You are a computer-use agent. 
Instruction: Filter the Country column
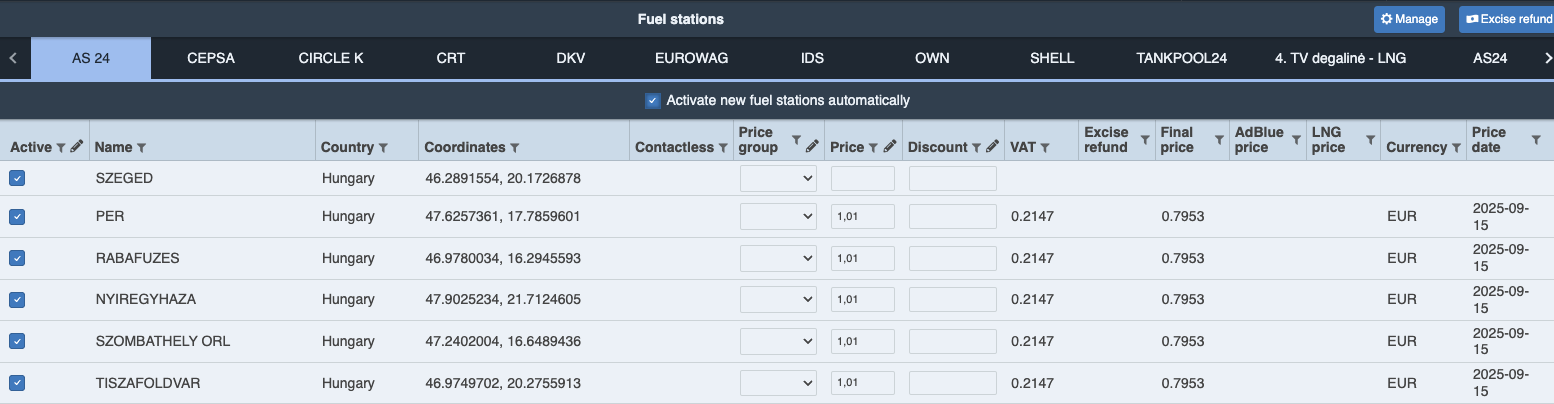point(383,148)
